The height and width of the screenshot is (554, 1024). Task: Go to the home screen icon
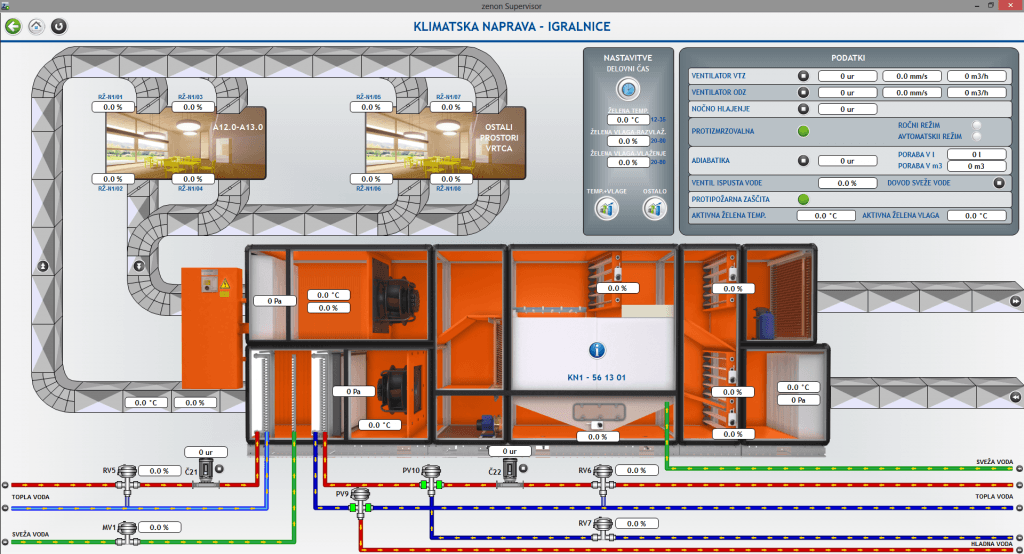coord(37,26)
